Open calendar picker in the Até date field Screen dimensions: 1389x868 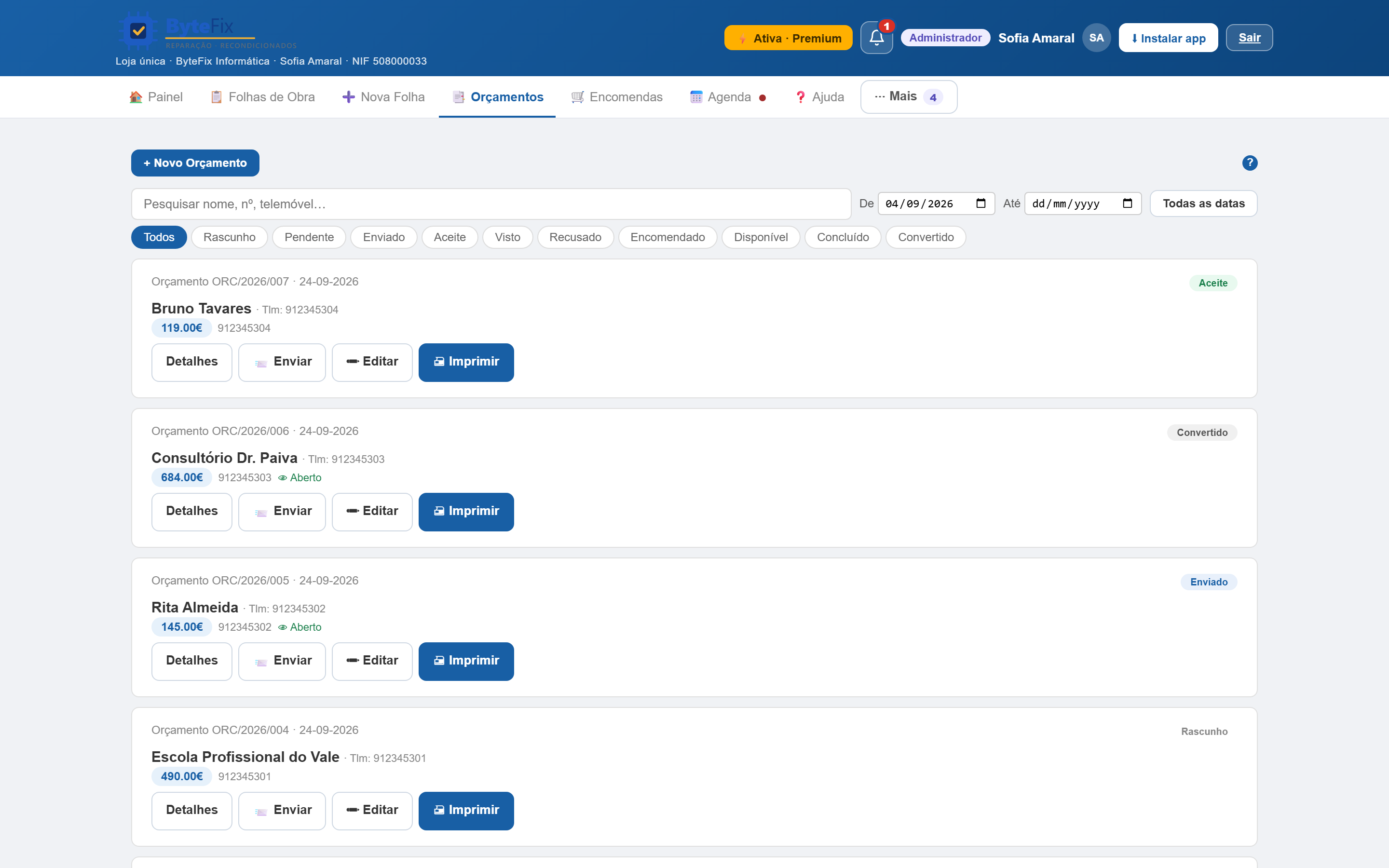click(1127, 204)
